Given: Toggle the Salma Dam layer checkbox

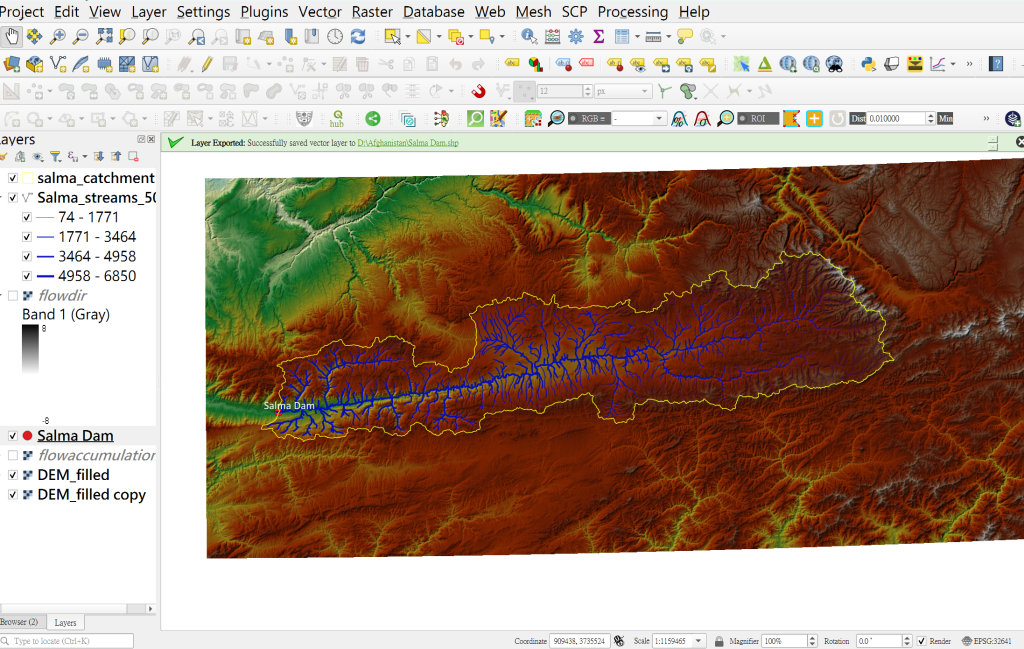Looking at the screenshot, I should tap(12, 435).
